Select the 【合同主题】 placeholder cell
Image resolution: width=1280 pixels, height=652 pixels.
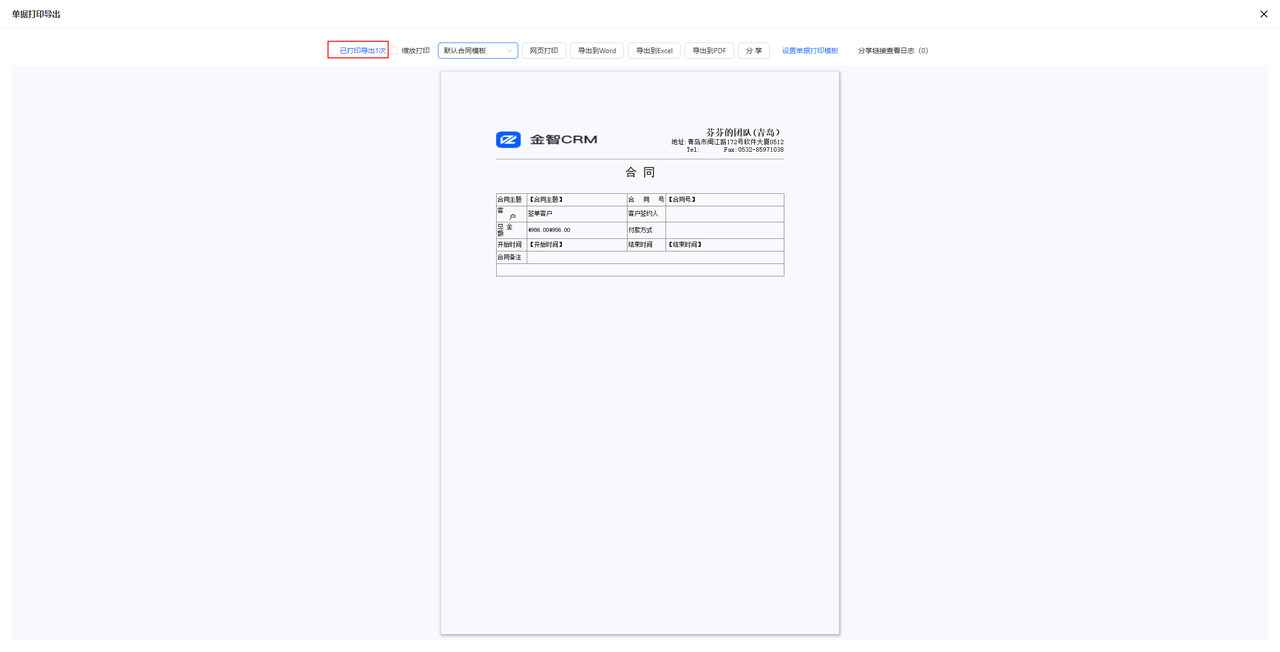pyautogui.click(x=576, y=199)
